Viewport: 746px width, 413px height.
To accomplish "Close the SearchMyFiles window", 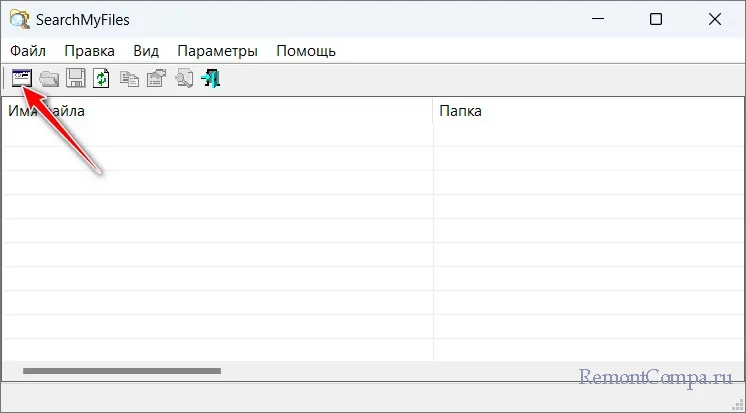I will tap(714, 18).
